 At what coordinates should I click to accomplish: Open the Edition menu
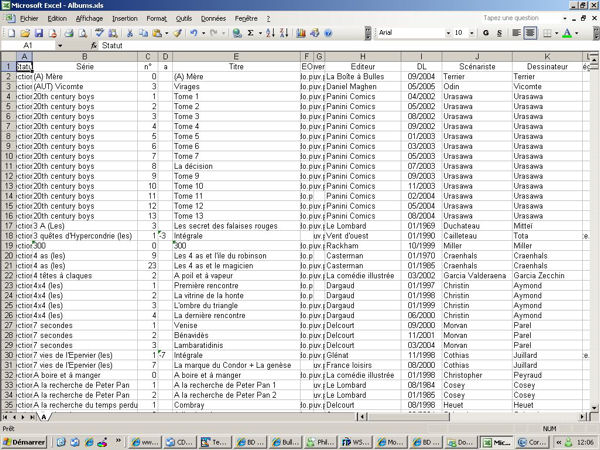tap(57, 18)
